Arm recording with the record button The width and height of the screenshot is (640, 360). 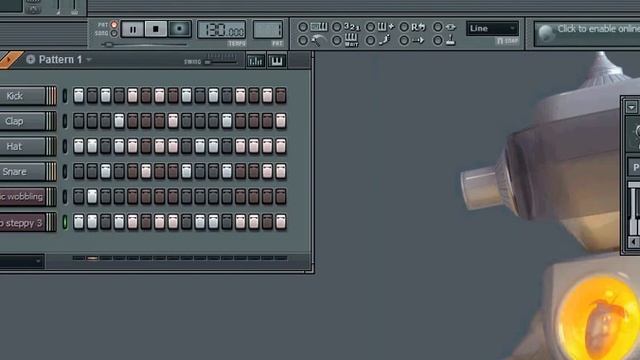point(179,29)
